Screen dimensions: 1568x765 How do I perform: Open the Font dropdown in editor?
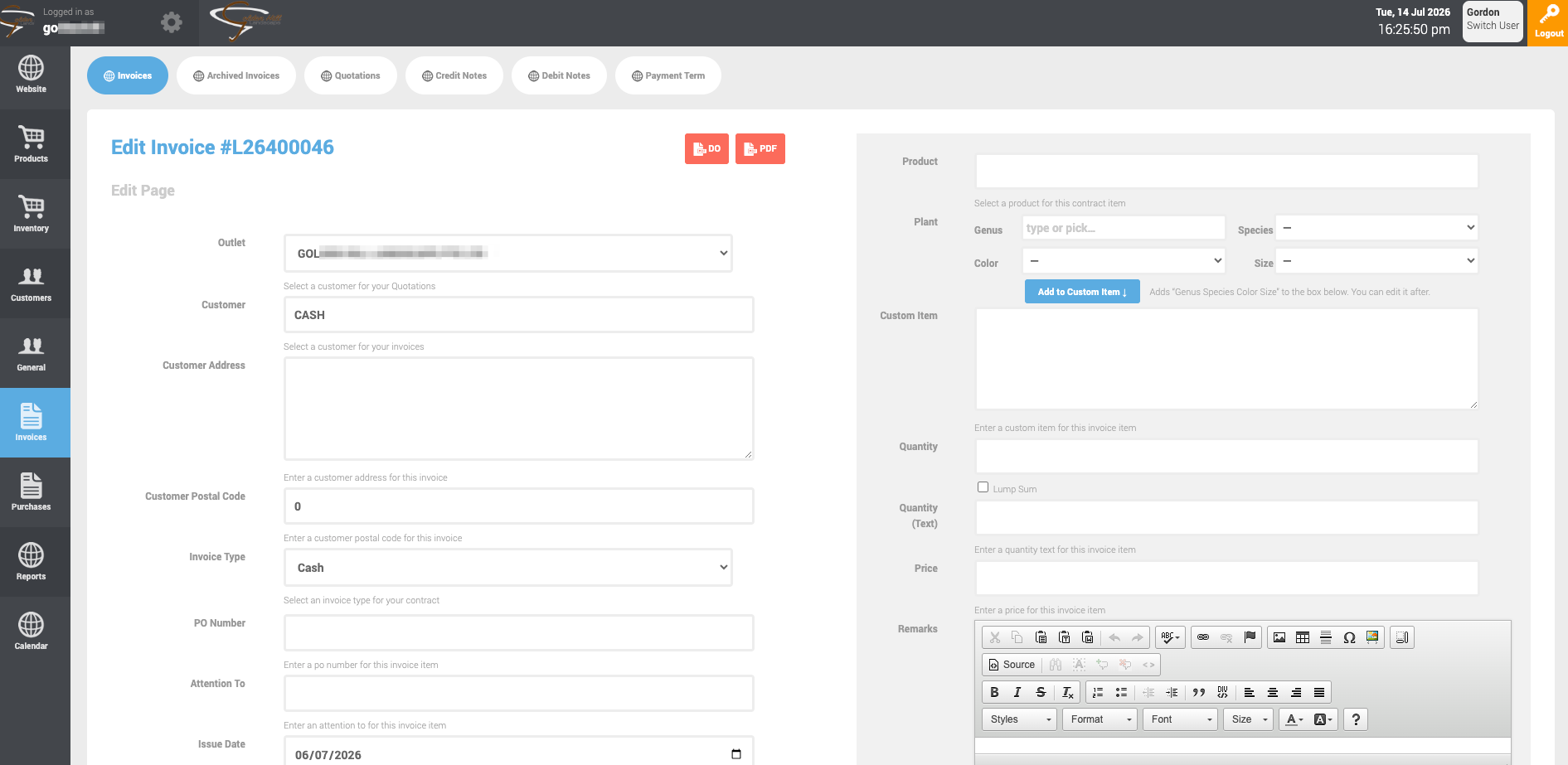[1181, 719]
